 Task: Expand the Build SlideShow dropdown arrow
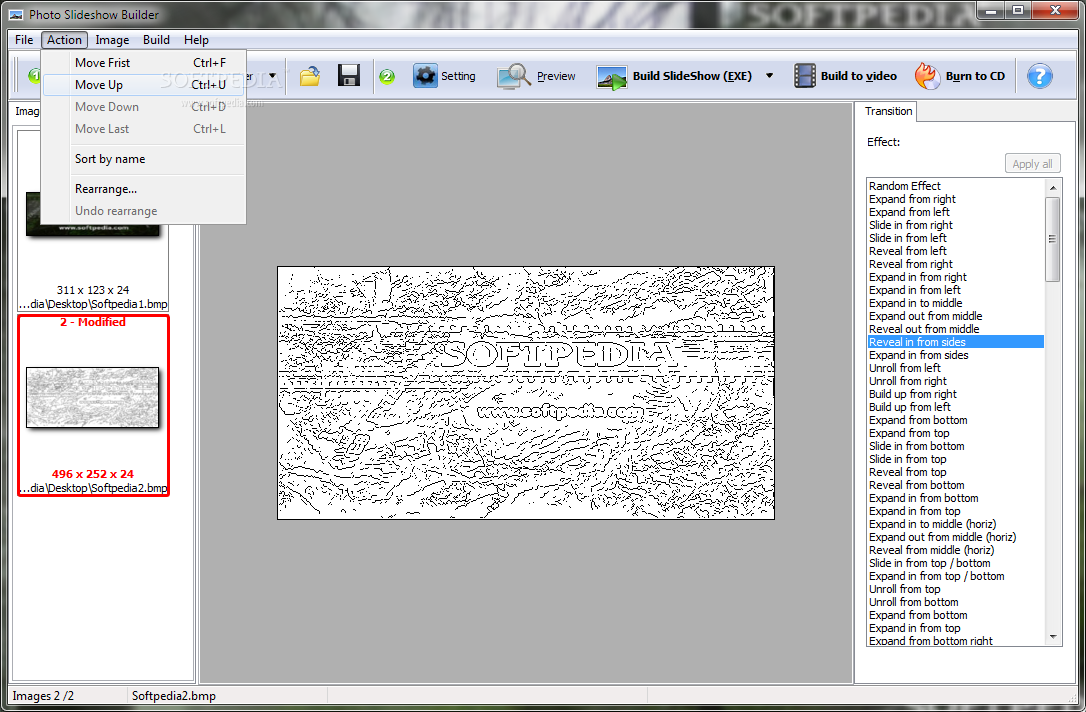click(769, 75)
